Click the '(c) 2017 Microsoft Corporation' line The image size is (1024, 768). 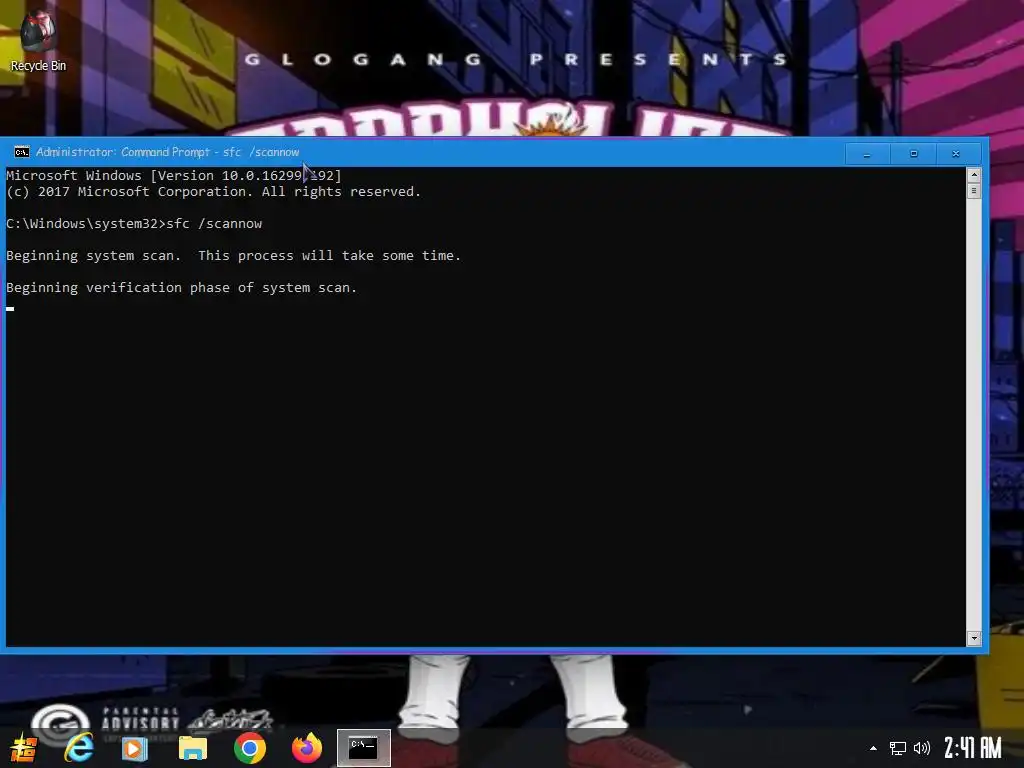pos(214,191)
